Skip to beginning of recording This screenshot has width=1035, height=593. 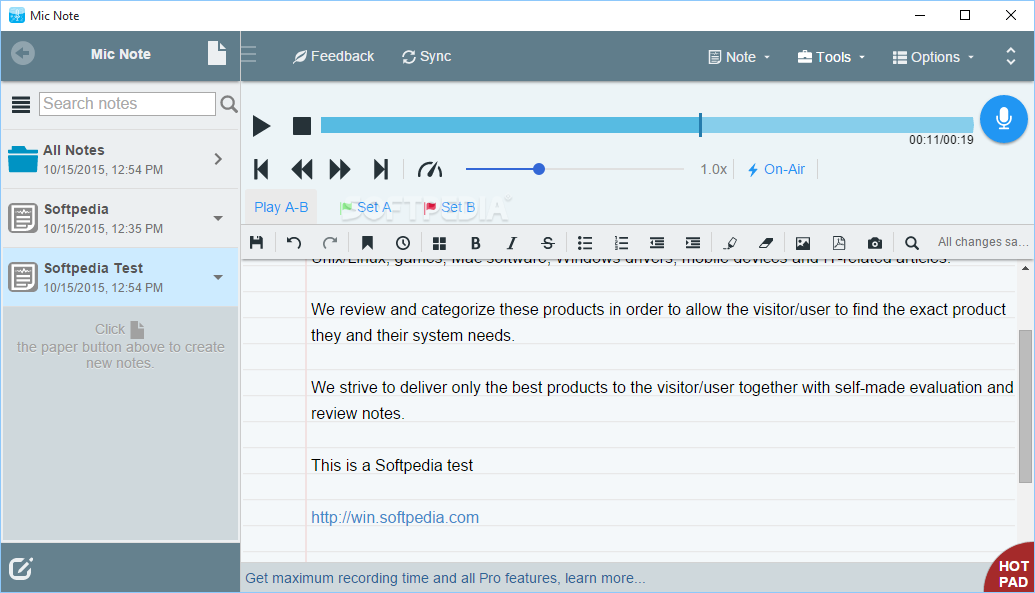[261, 170]
